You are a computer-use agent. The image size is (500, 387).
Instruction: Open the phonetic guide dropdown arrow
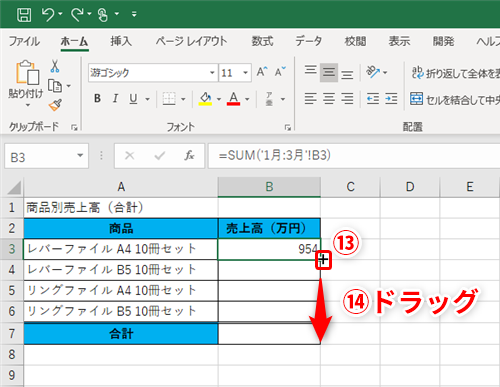[283, 99]
